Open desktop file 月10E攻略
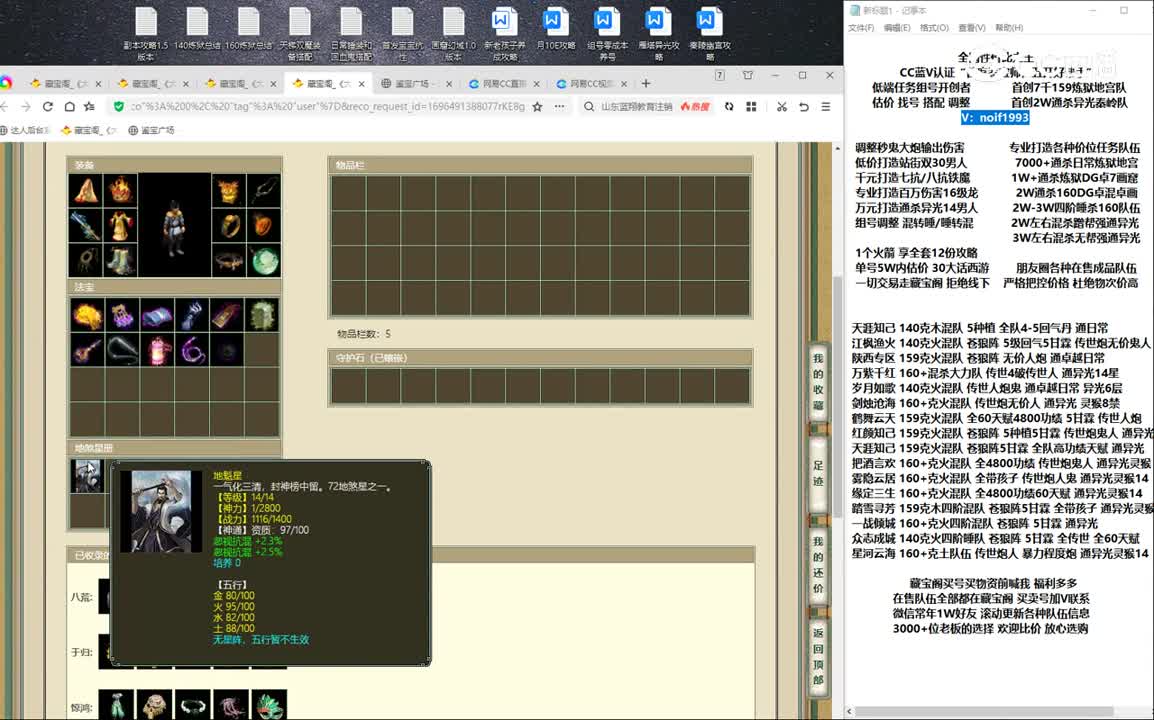This screenshot has width=1154, height=720. tap(556, 29)
